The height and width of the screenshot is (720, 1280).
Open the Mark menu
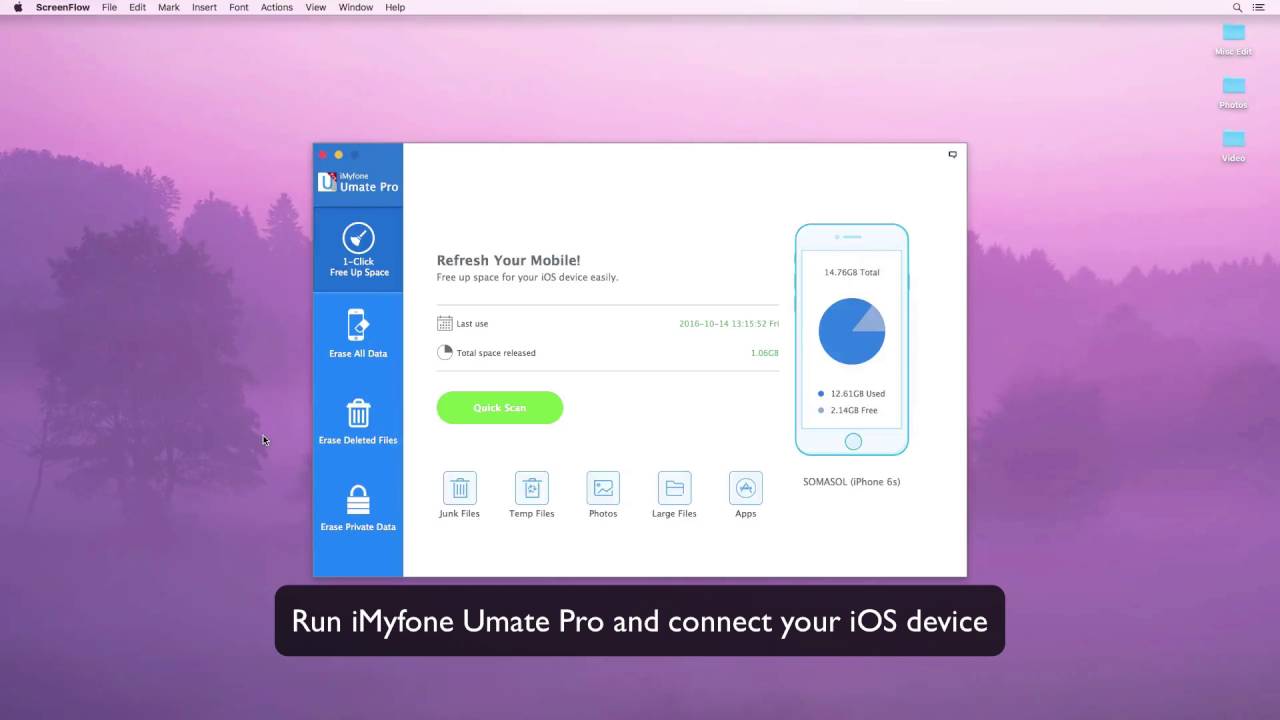(169, 7)
